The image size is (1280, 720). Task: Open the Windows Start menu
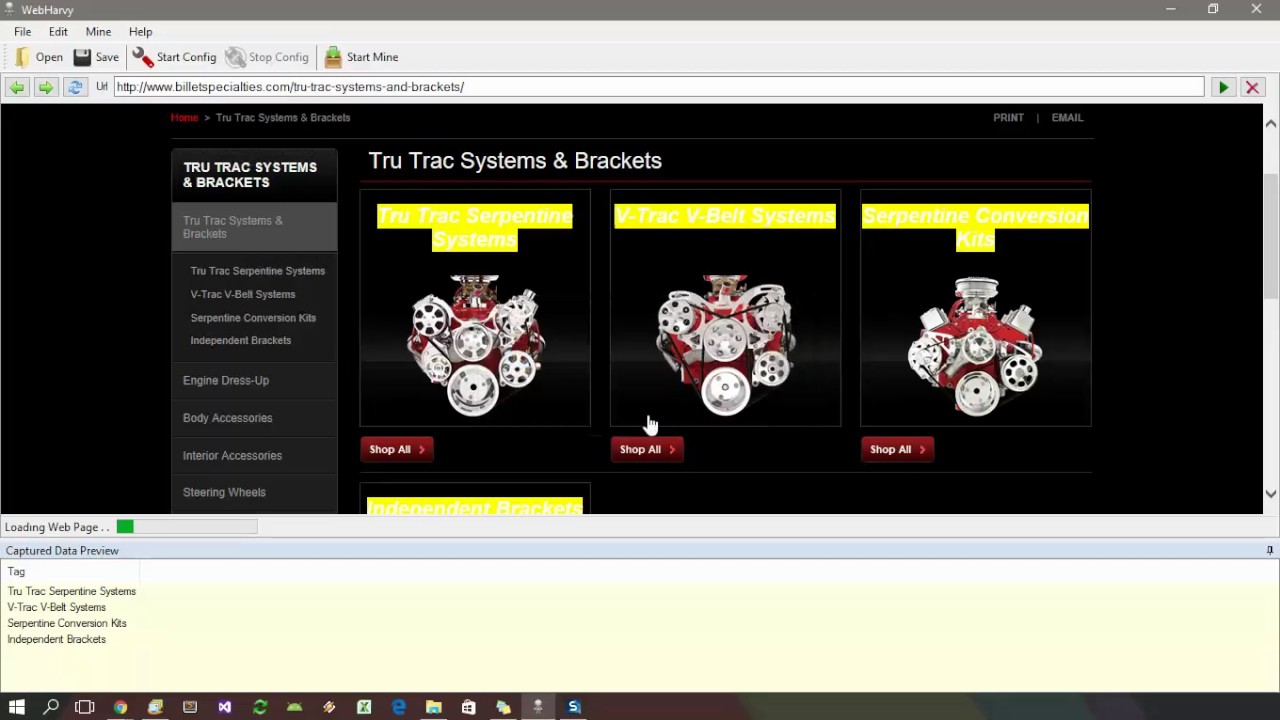(x=16, y=707)
